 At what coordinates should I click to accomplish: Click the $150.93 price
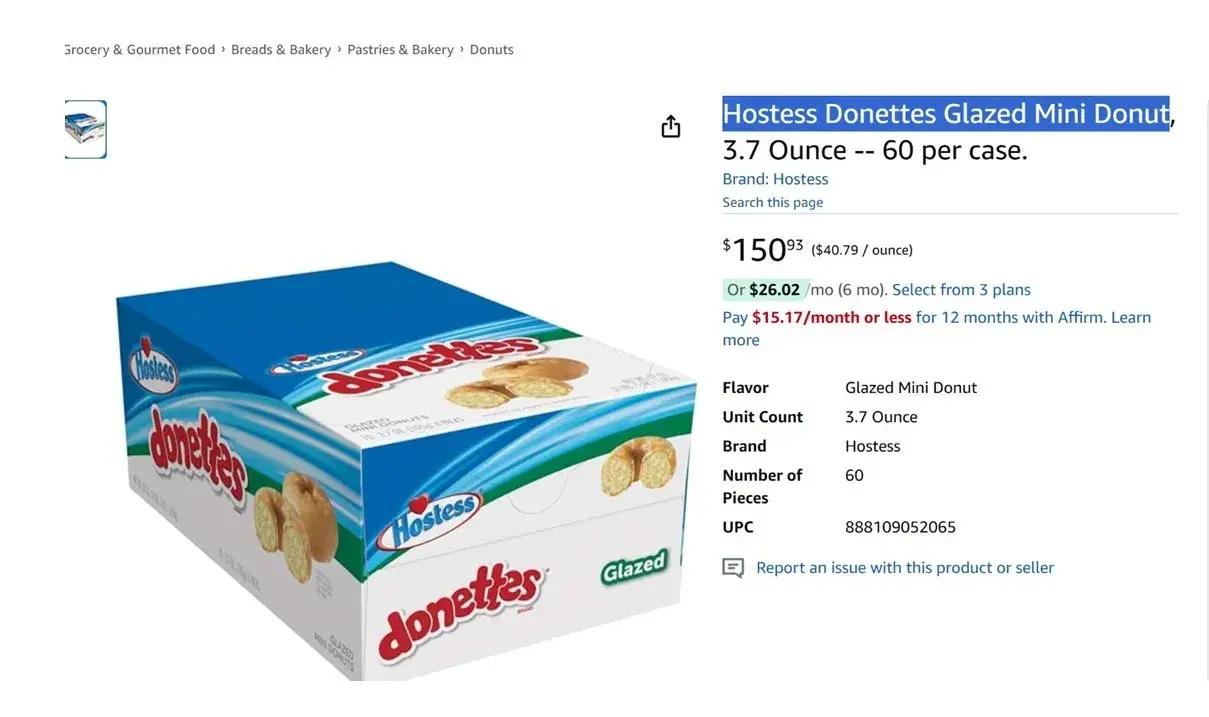pos(763,249)
